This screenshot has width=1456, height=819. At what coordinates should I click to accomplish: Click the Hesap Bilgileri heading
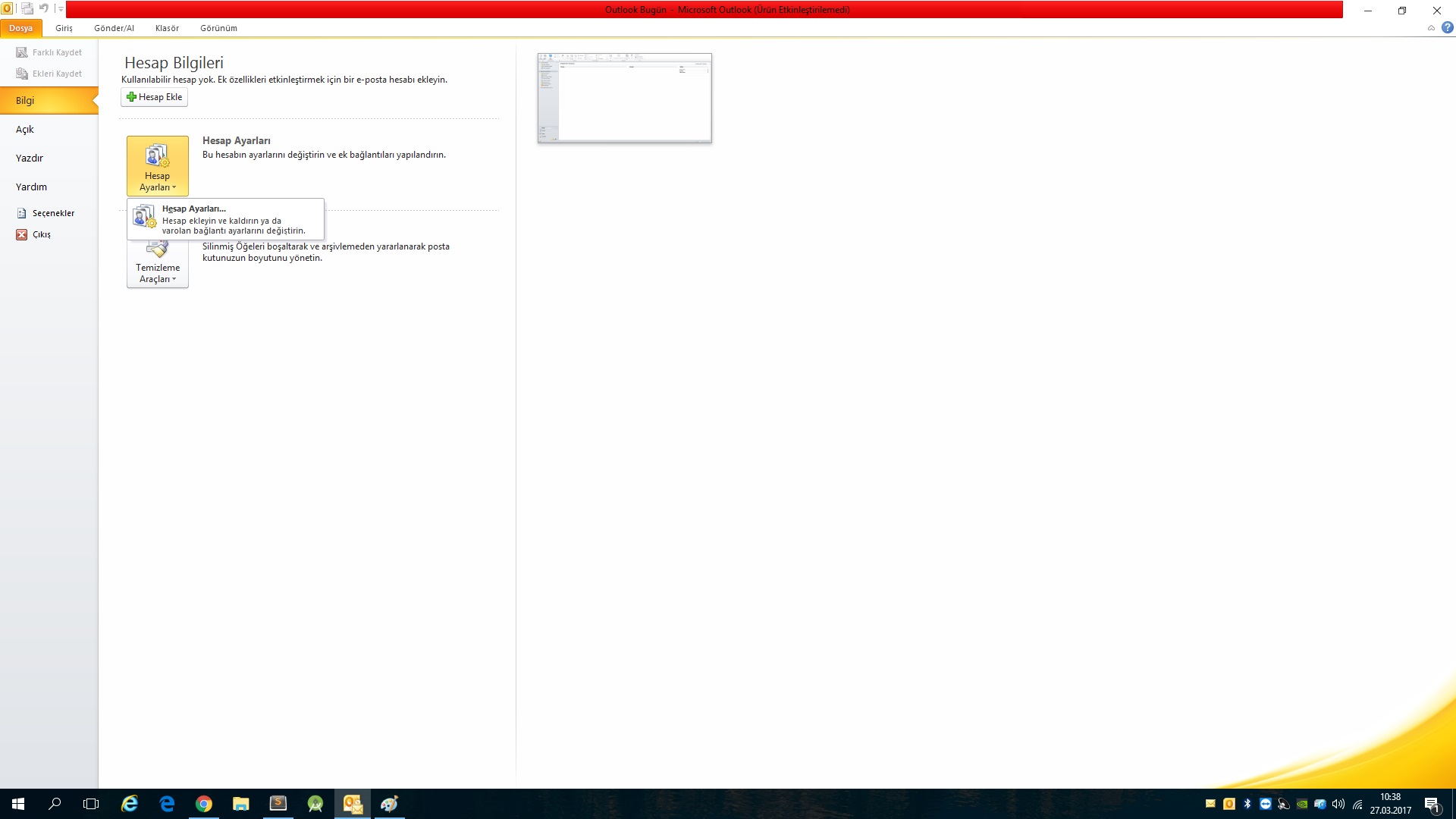(174, 63)
